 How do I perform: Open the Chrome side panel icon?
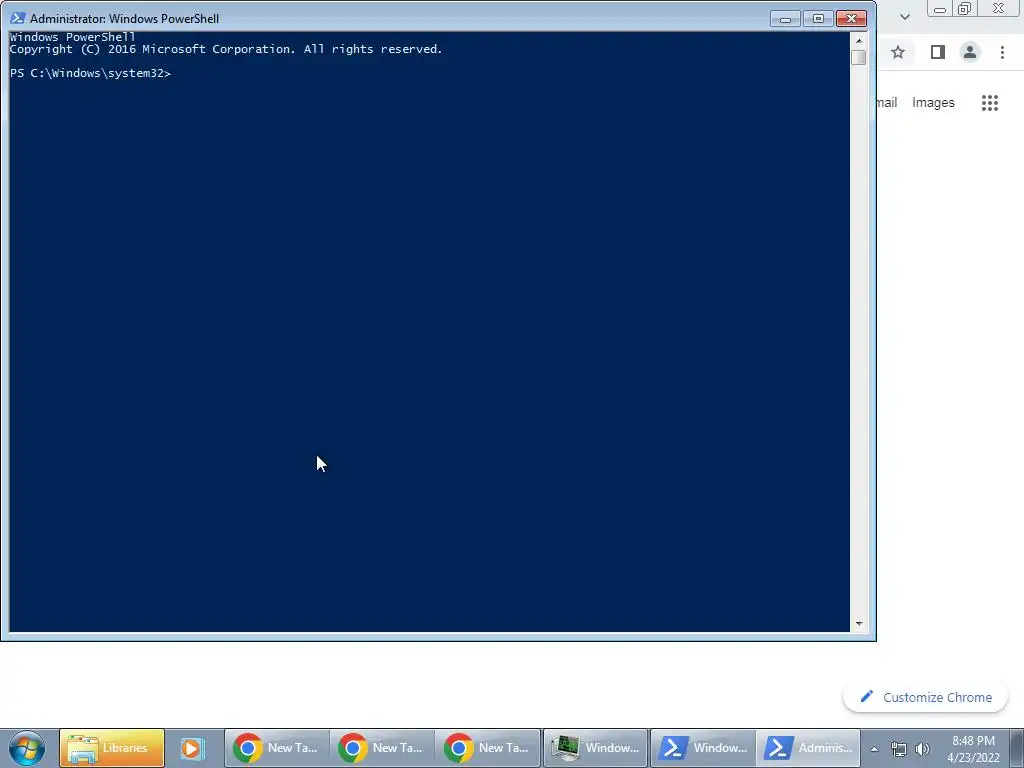tap(938, 52)
